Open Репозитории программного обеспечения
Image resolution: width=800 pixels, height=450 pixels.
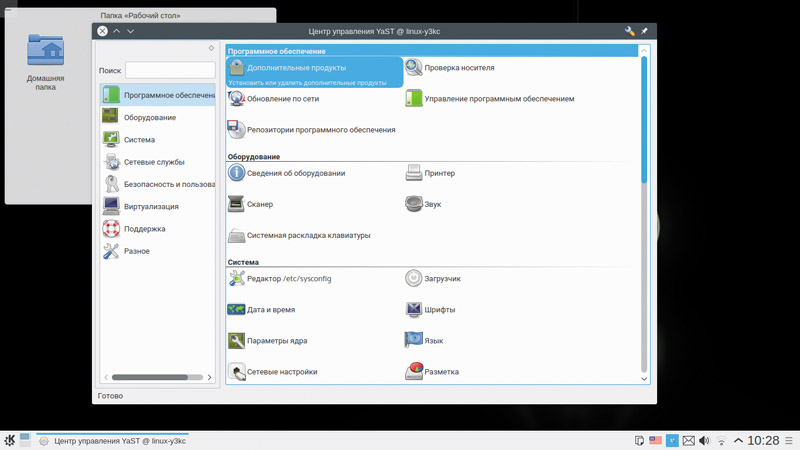pos(311,130)
